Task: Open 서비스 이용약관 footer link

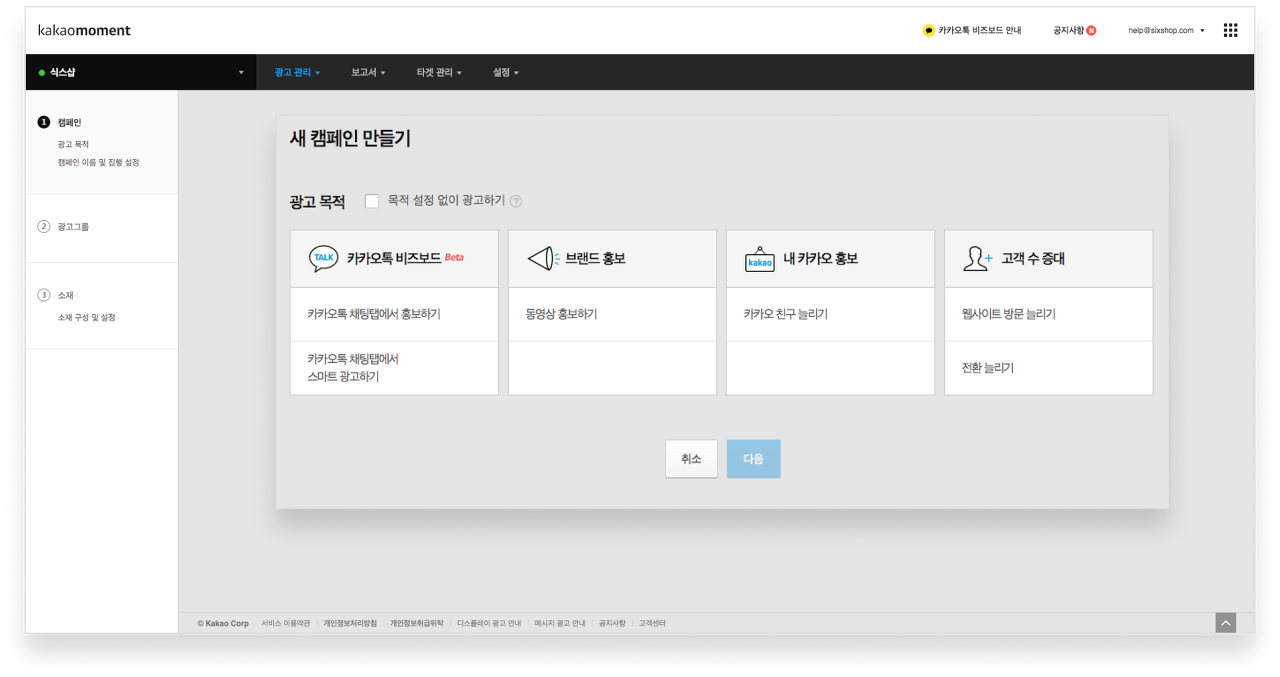Action: coord(285,623)
